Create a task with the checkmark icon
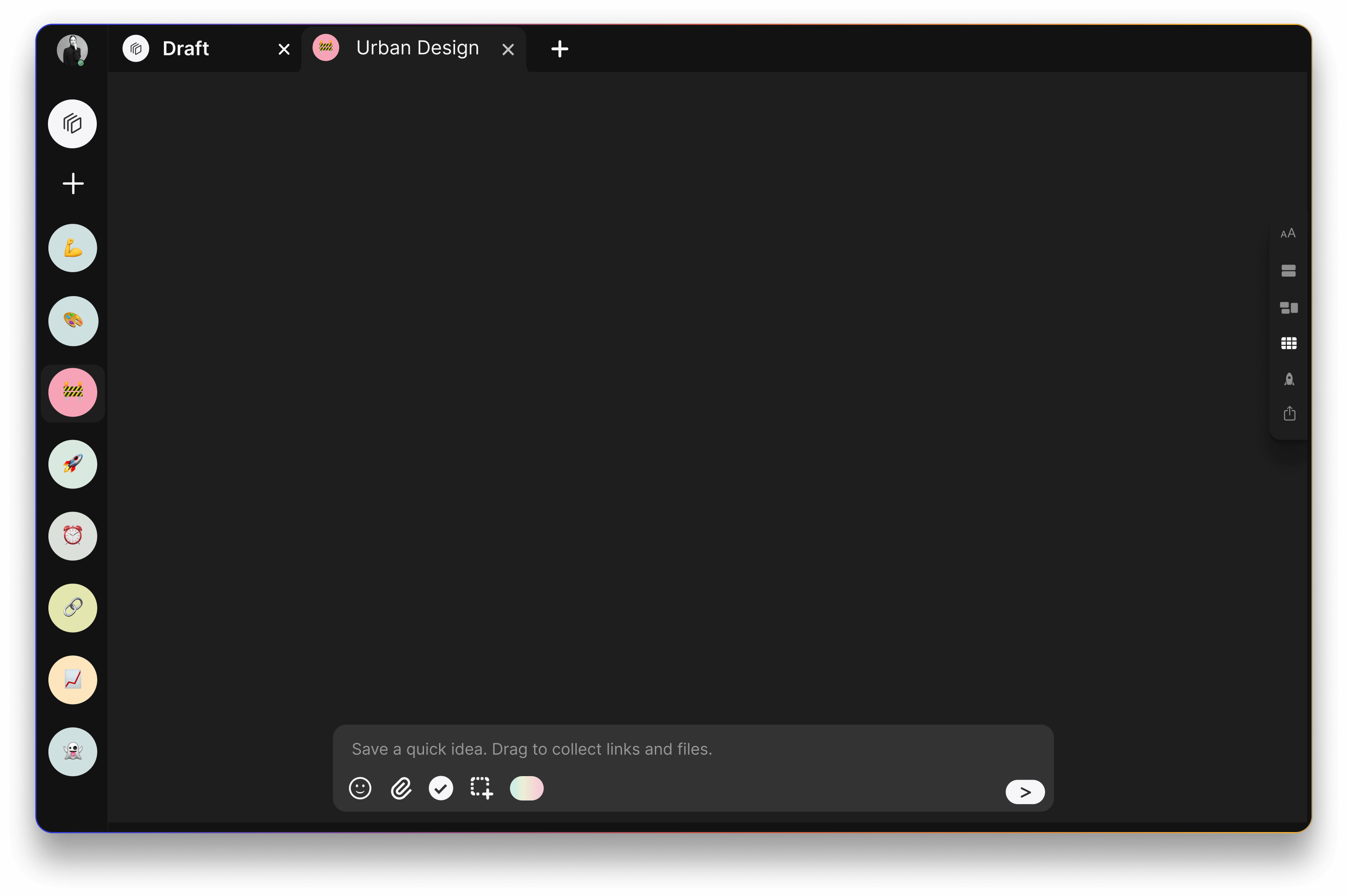This screenshot has height=896, width=1347. (x=440, y=788)
